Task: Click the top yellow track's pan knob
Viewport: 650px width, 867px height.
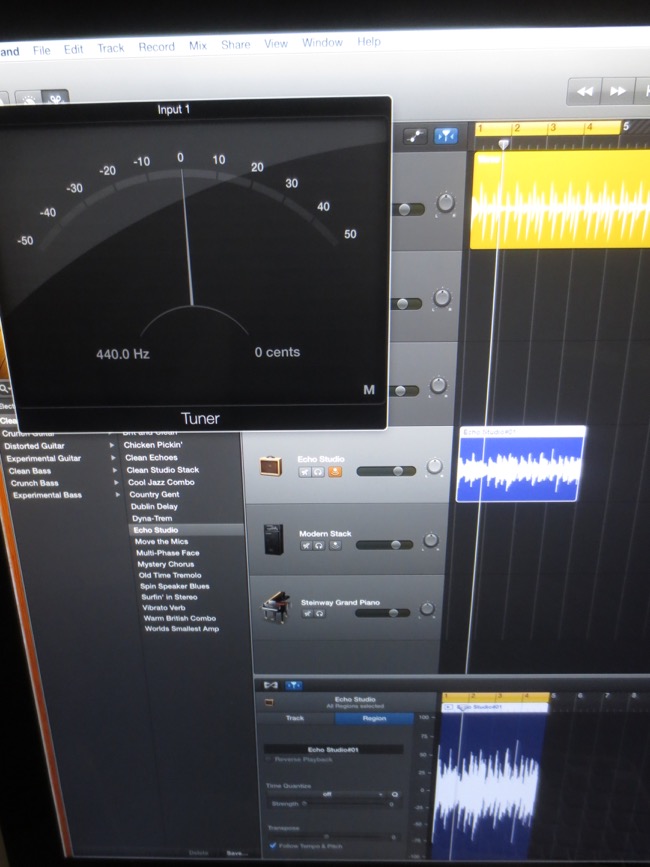Action: [x=445, y=203]
